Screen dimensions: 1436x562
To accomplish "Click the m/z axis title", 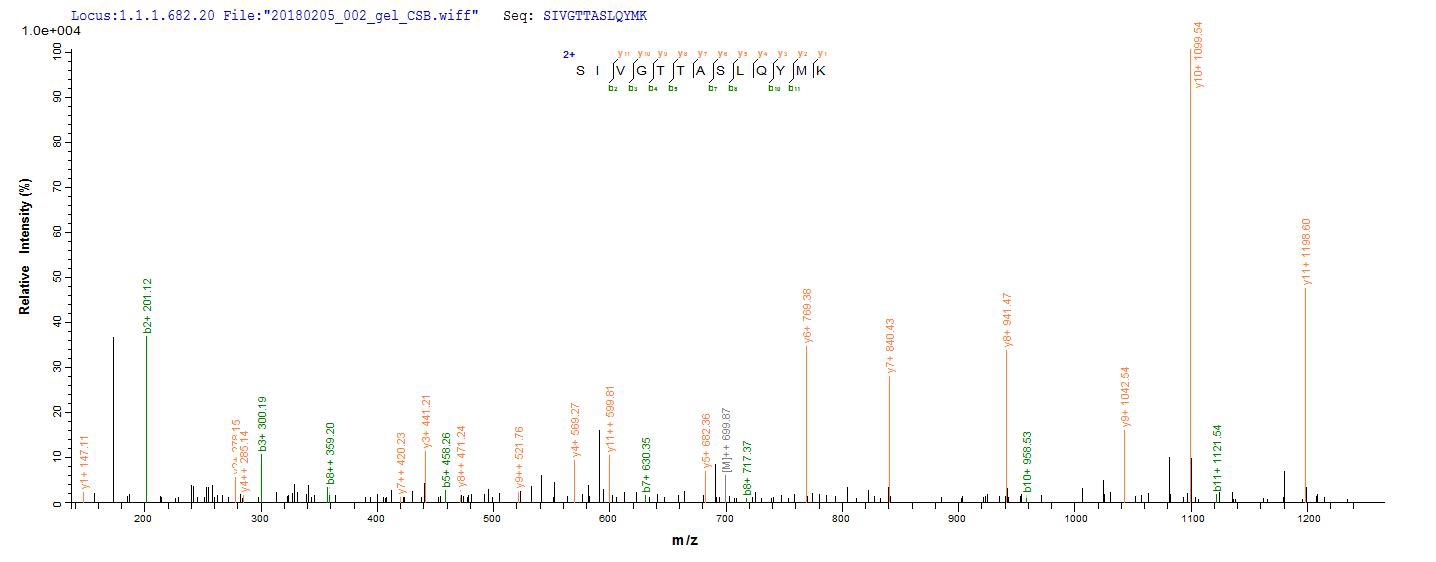I will 685,541.
